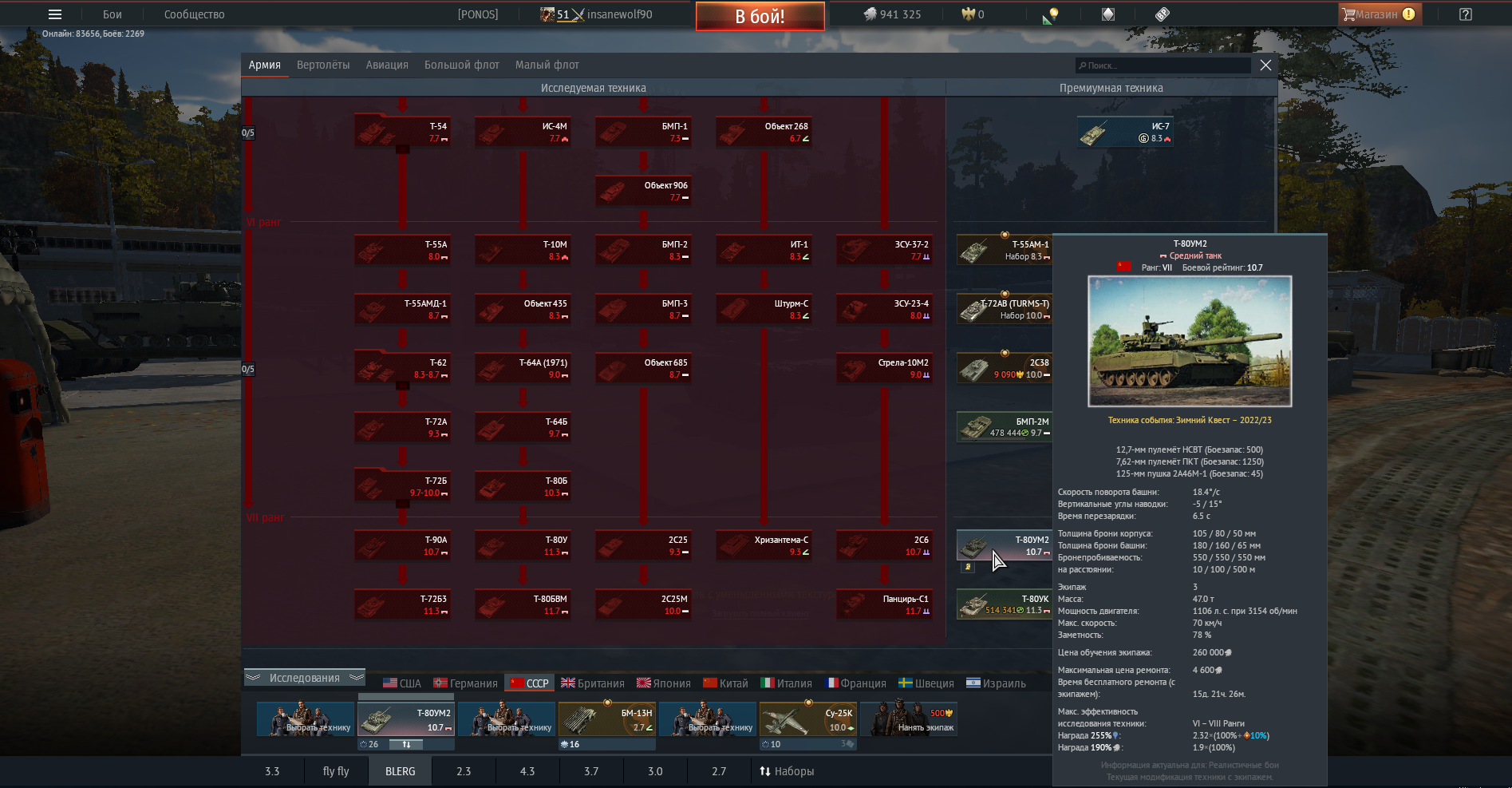Screen dimensions: 1512x788
Task: Open the Магазин shop button
Action: pos(1379,14)
